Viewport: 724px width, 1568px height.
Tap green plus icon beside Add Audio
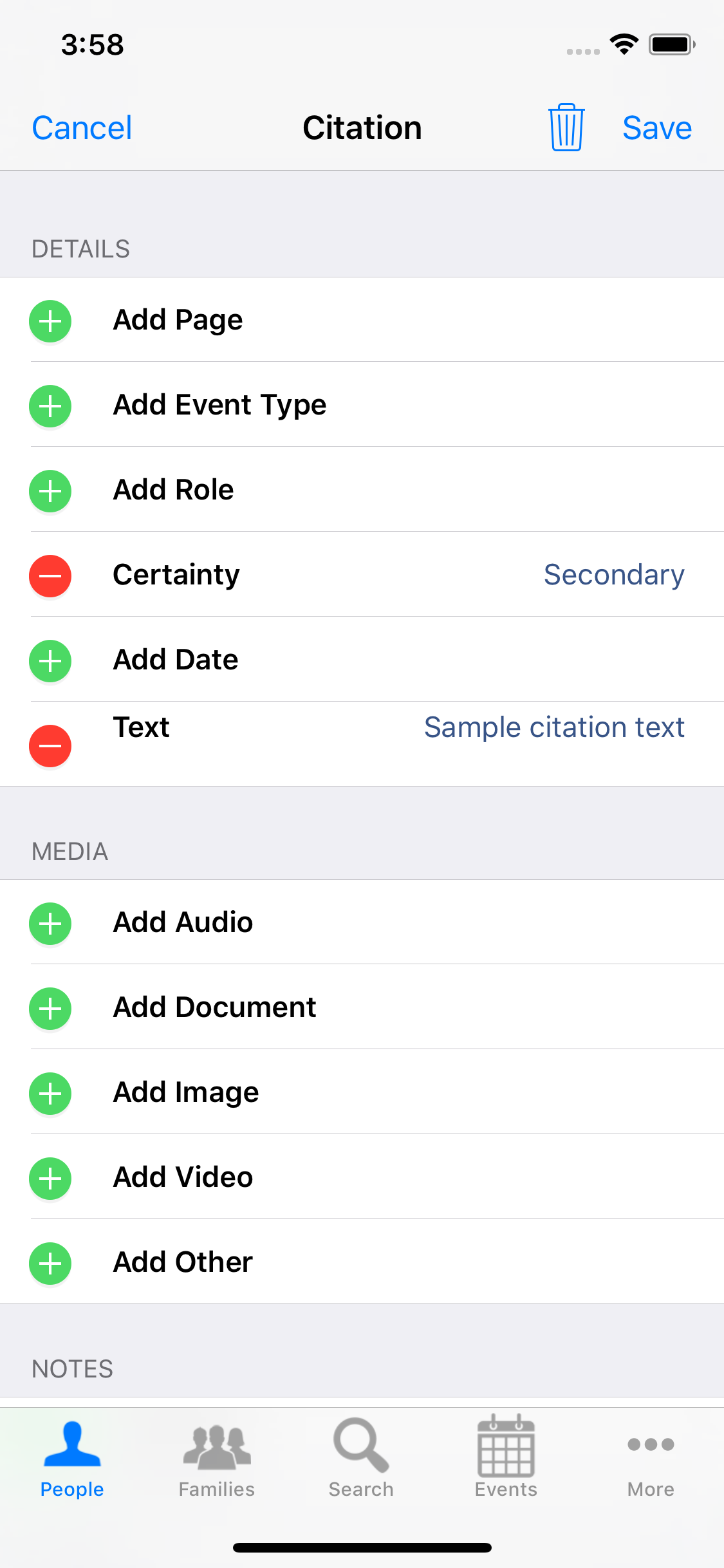coord(50,924)
